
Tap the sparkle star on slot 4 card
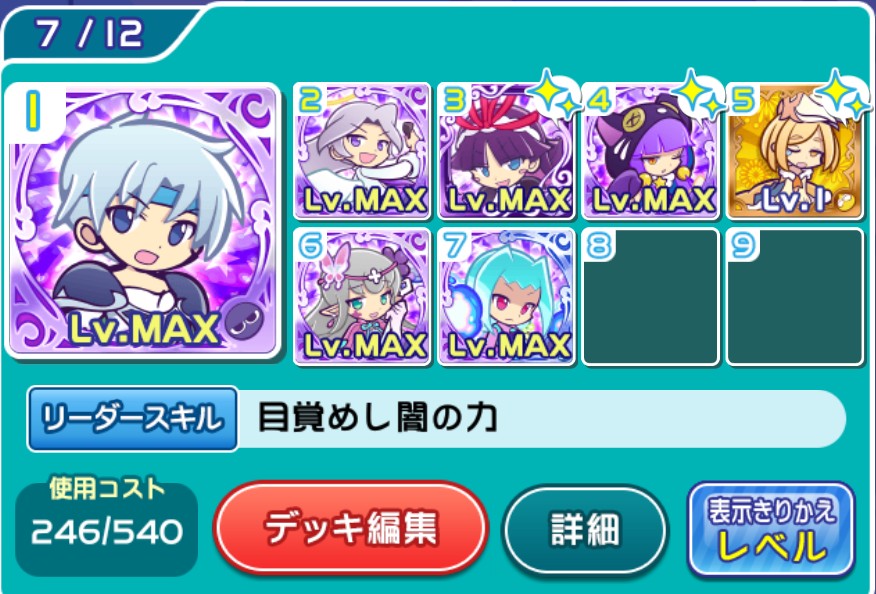pyautogui.click(x=699, y=94)
